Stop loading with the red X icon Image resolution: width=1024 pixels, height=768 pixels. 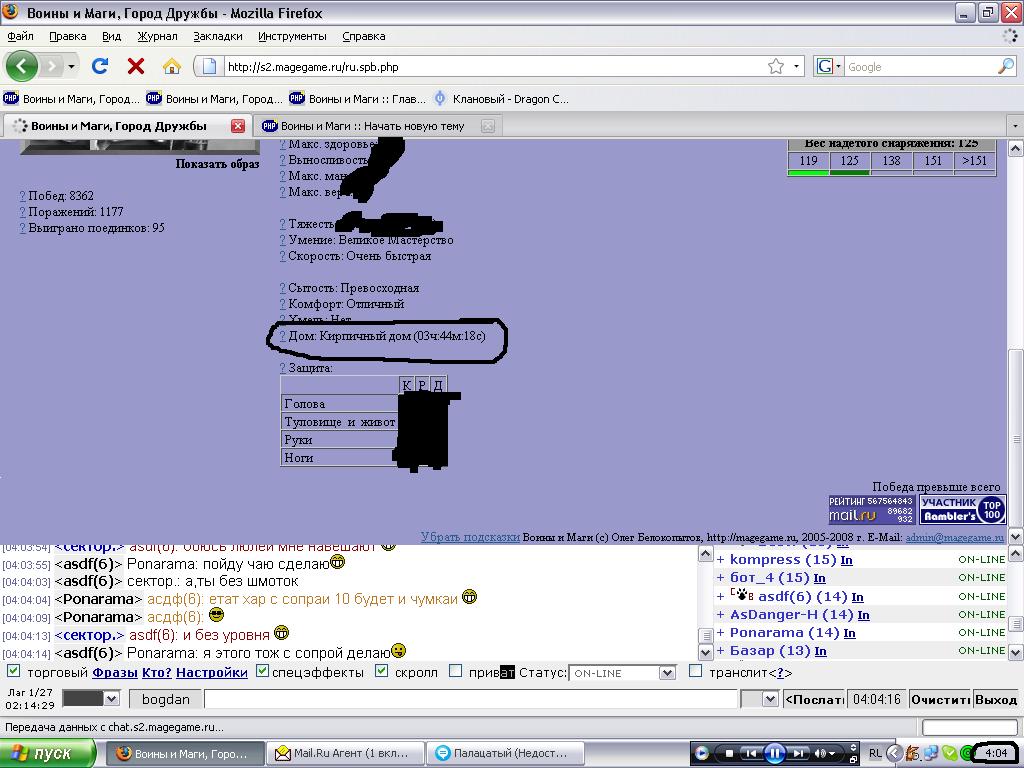coord(136,66)
